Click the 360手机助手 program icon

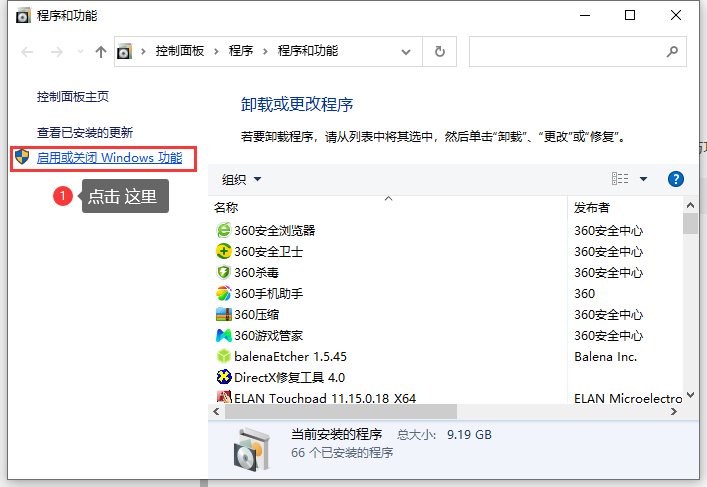224,294
